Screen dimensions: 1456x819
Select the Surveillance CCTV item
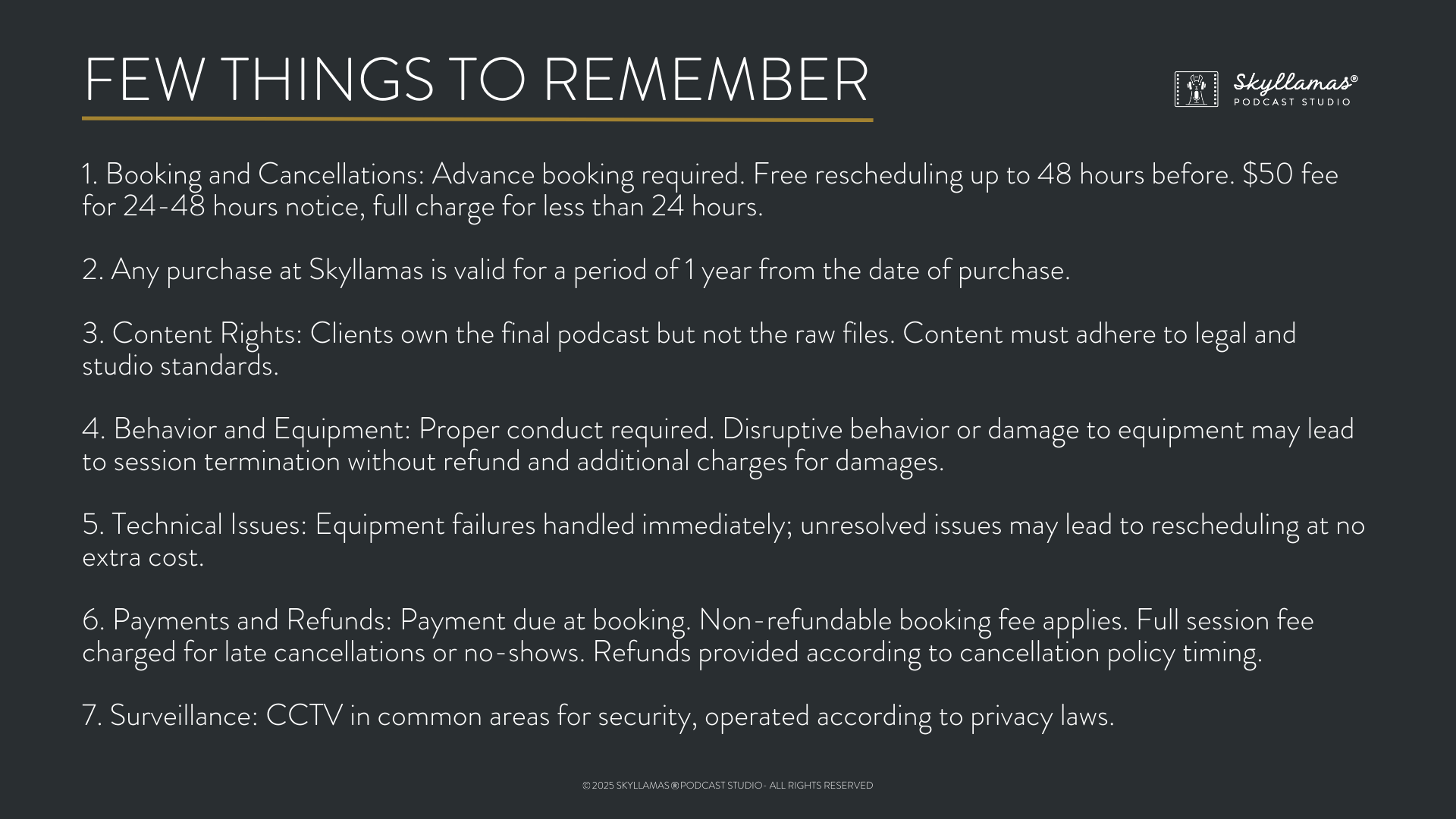coord(598,716)
